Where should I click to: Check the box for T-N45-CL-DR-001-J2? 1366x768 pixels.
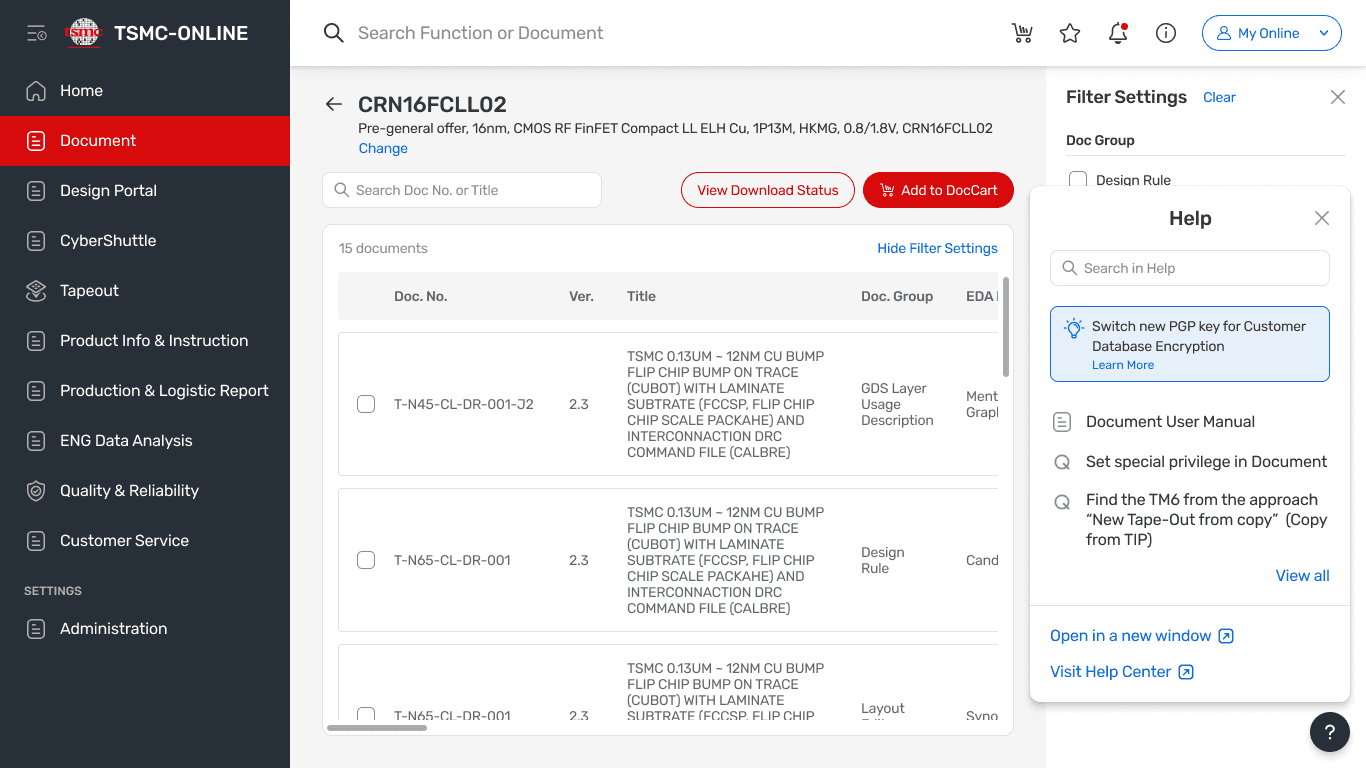[x=366, y=404]
